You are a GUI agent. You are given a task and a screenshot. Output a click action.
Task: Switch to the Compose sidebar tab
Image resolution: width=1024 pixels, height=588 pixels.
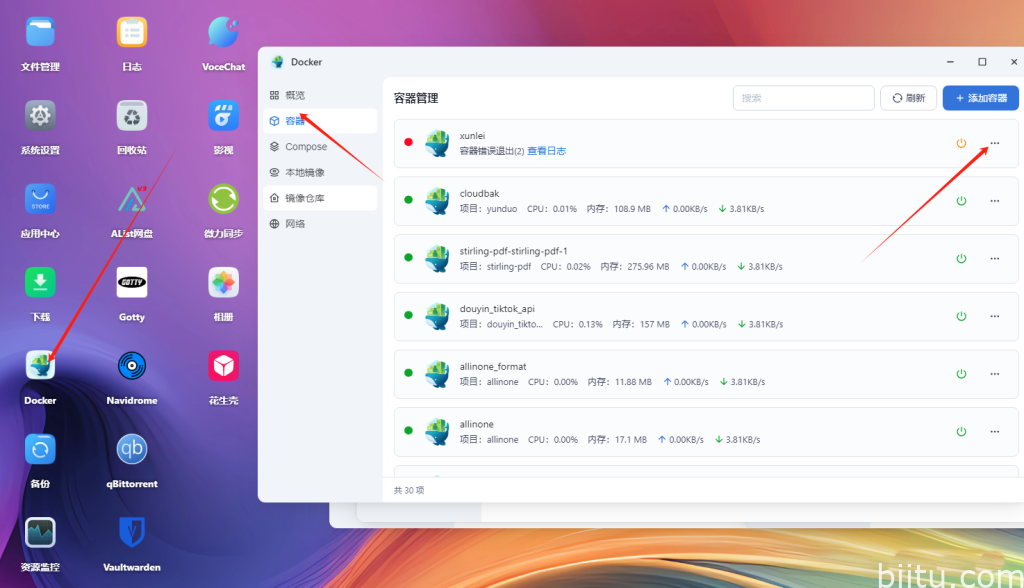pyautogui.click(x=305, y=147)
